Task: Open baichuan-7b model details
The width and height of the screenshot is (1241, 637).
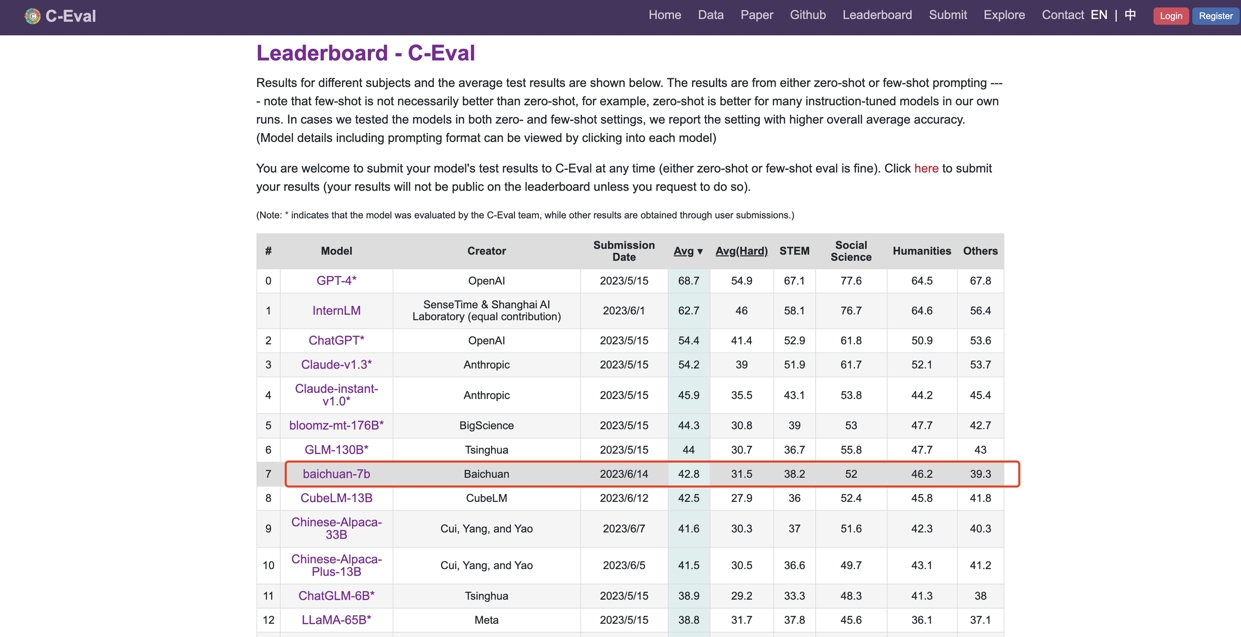Action: (x=336, y=474)
